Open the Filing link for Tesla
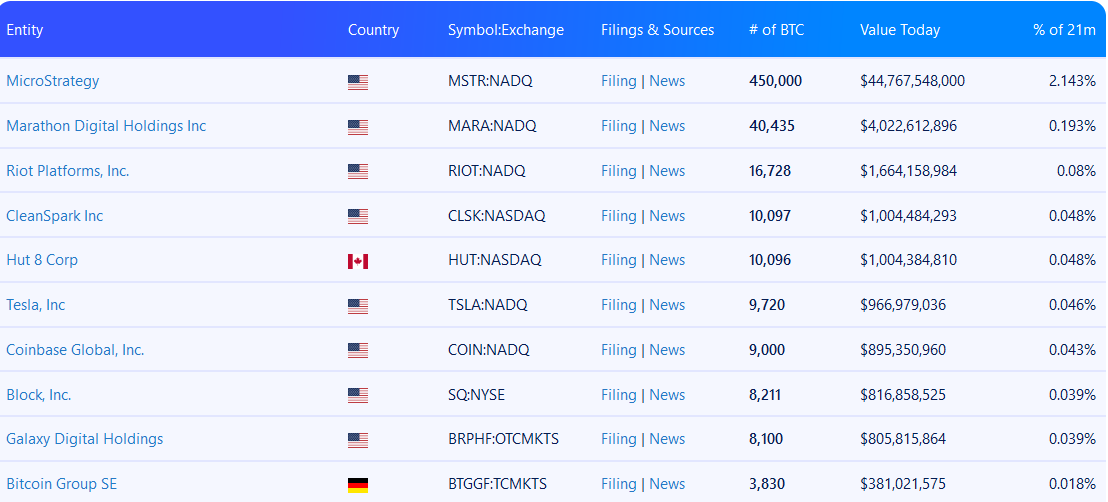The height and width of the screenshot is (502, 1108). point(618,305)
